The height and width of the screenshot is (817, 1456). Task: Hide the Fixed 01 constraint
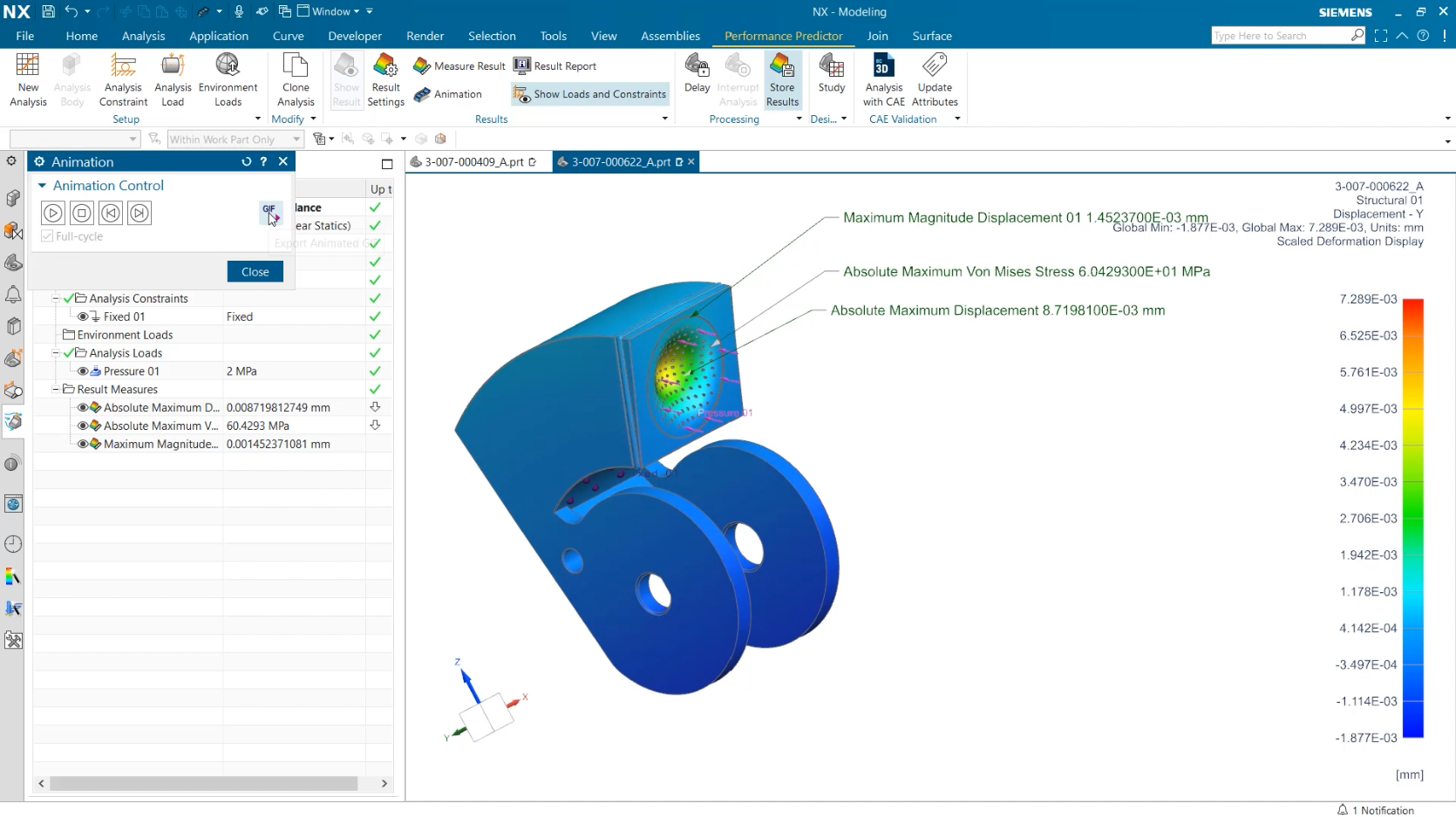pyautogui.click(x=83, y=317)
